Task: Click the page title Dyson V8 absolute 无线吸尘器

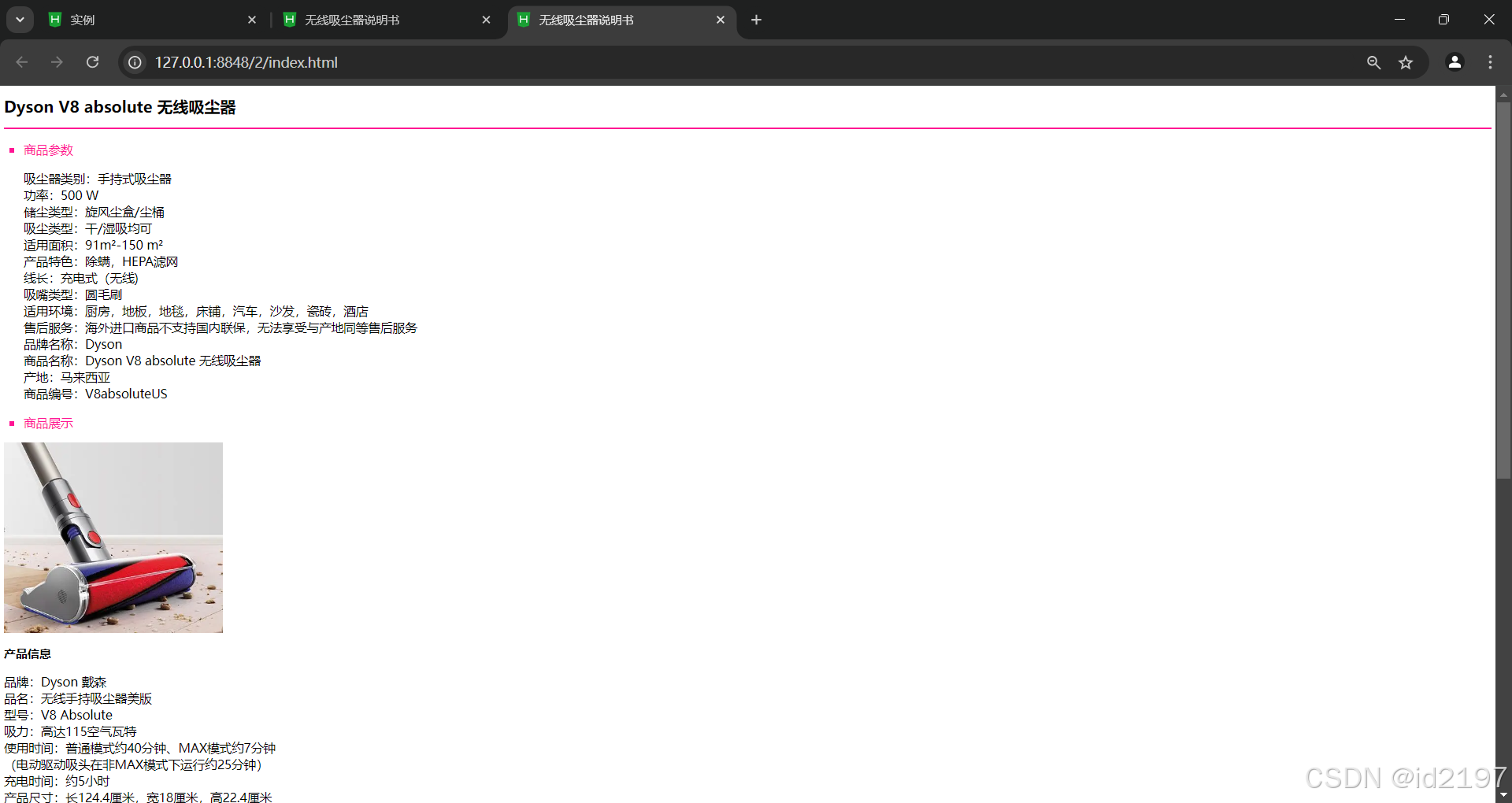Action: coord(120,107)
